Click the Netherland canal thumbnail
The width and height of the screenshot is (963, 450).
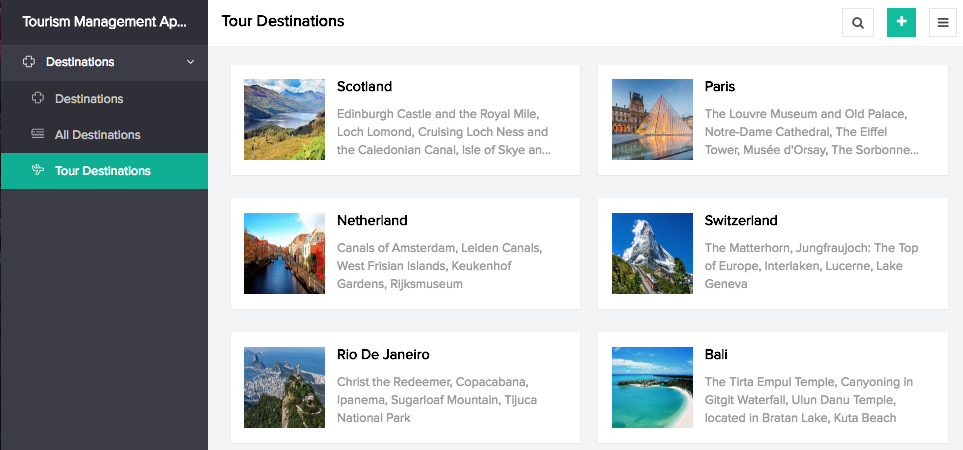pyautogui.click(x=284, y=253)
